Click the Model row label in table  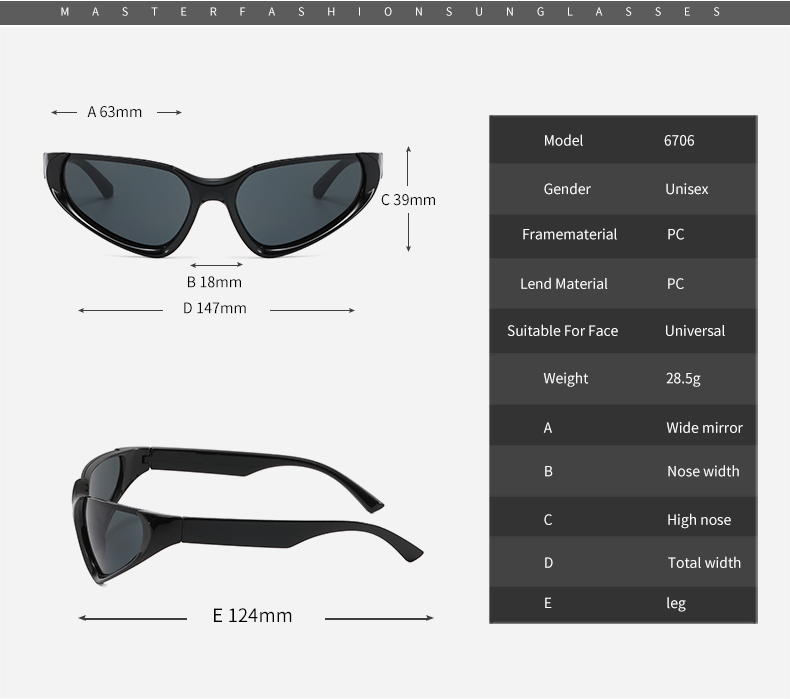pos(563,140)
